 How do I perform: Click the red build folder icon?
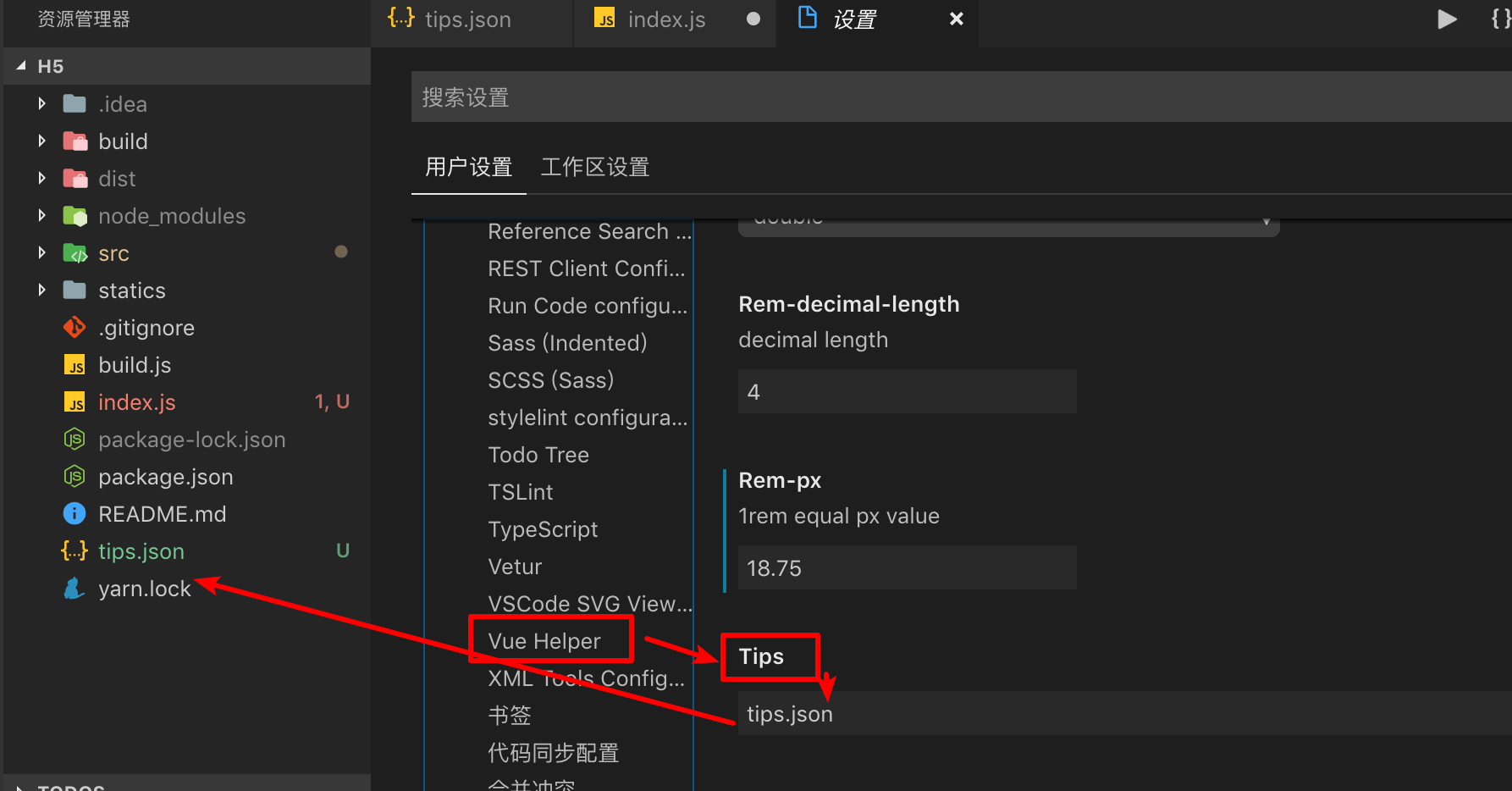click(74, 141)
